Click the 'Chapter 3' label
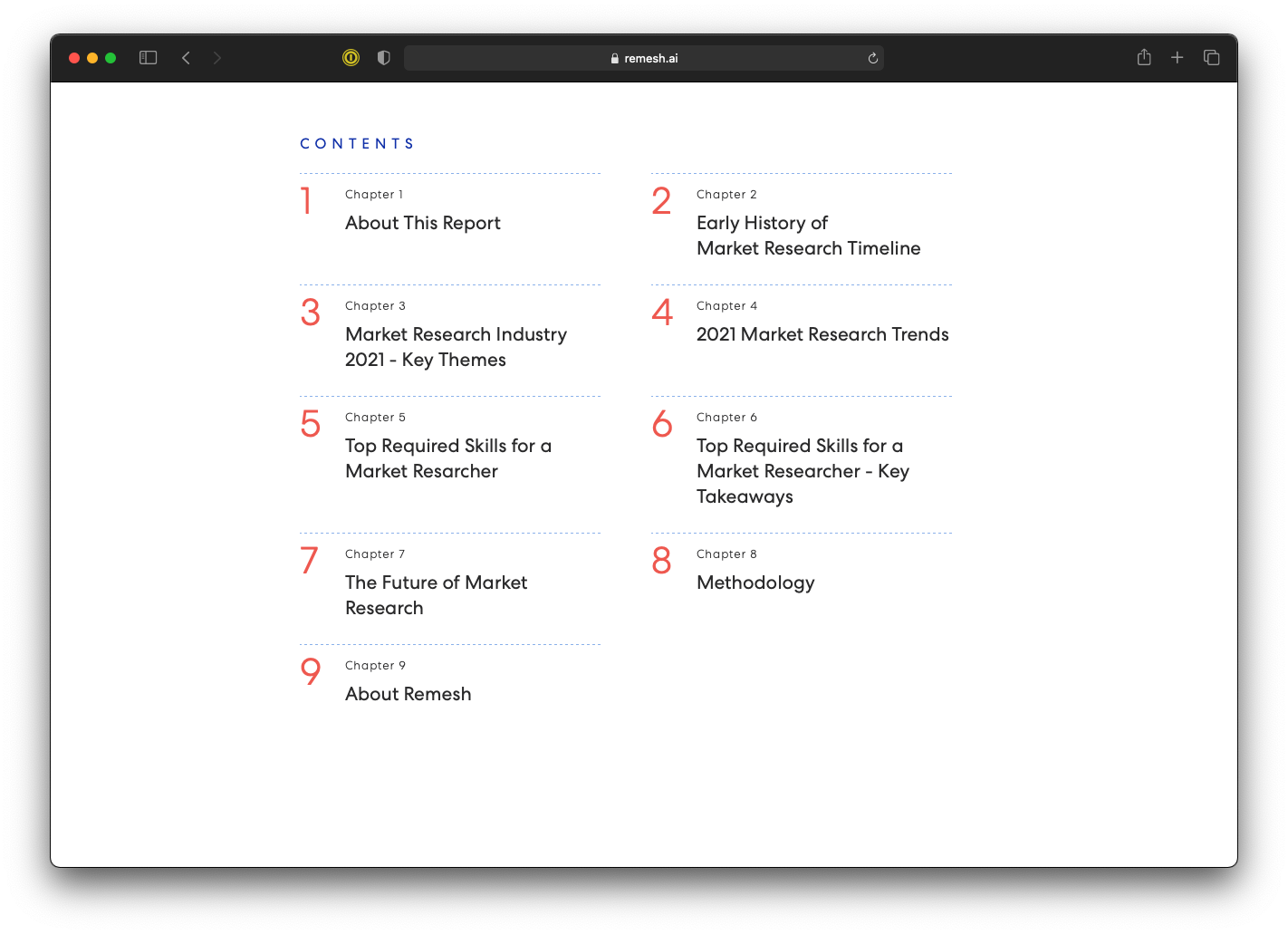1288x934 pixels. 375,306
